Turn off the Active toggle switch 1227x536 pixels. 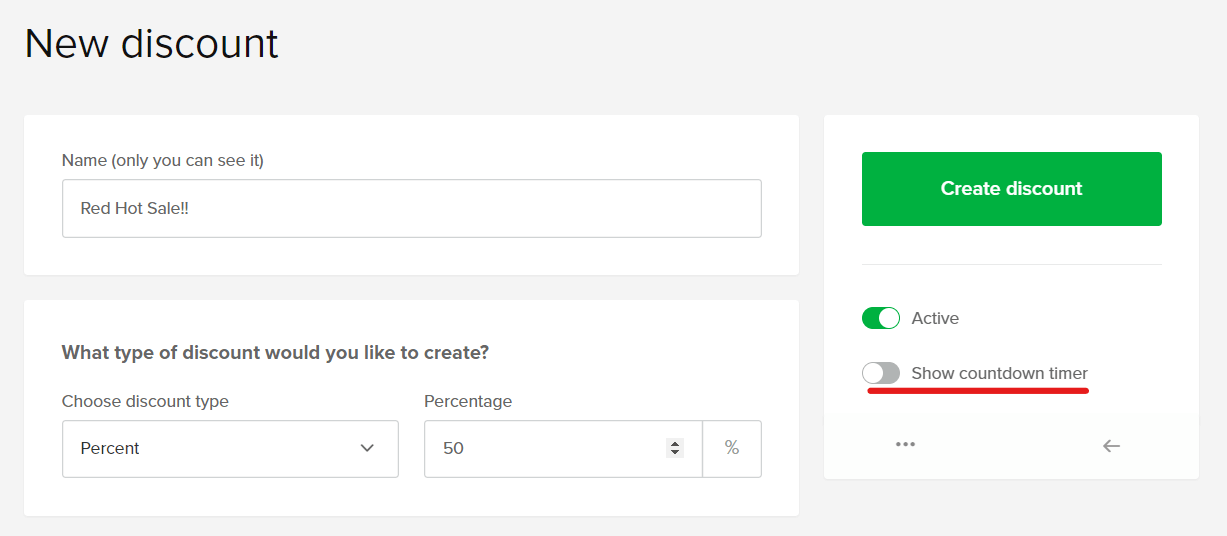[x=881, y=318]
